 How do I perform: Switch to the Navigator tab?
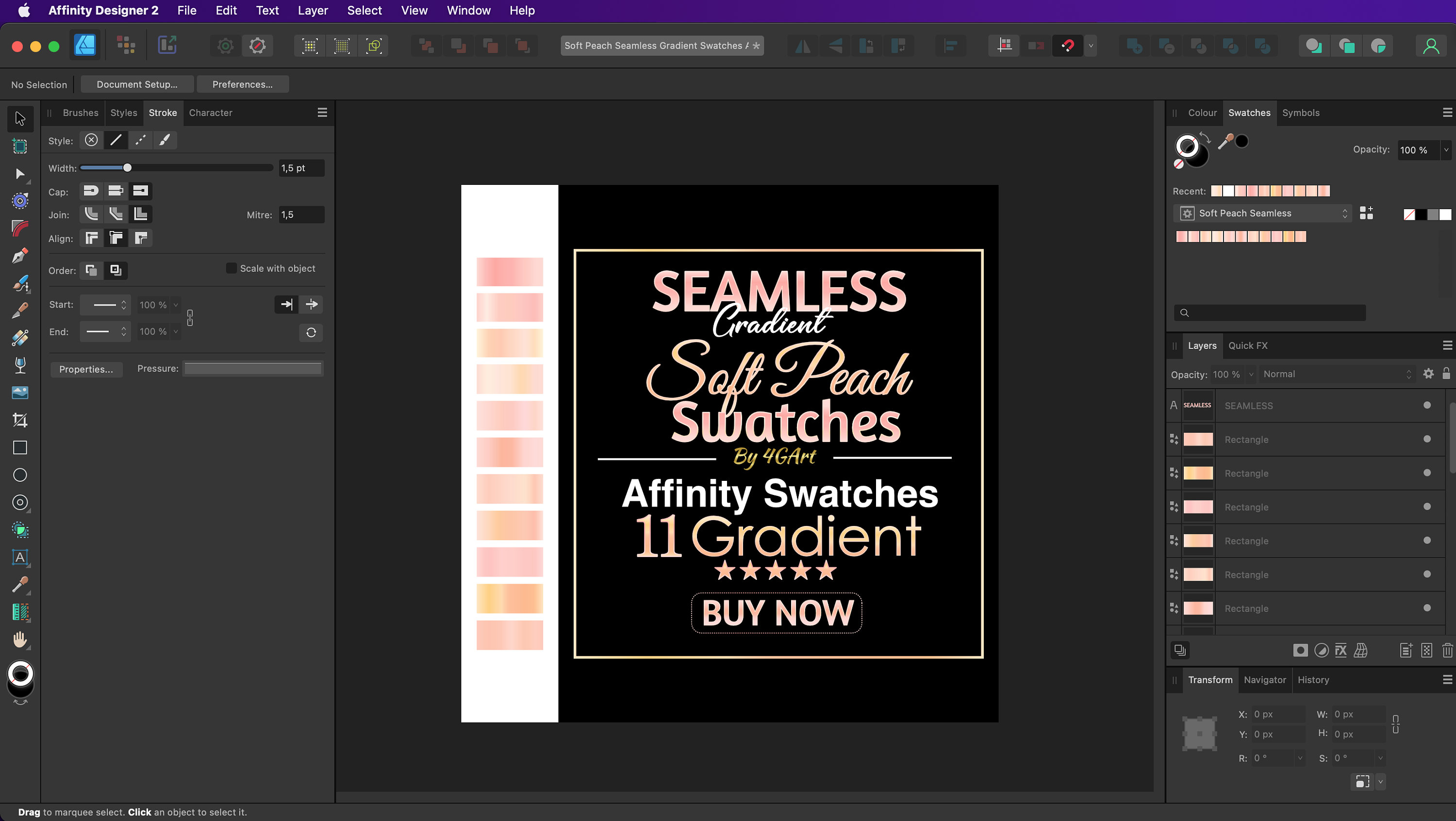[x=1264, y=680]
